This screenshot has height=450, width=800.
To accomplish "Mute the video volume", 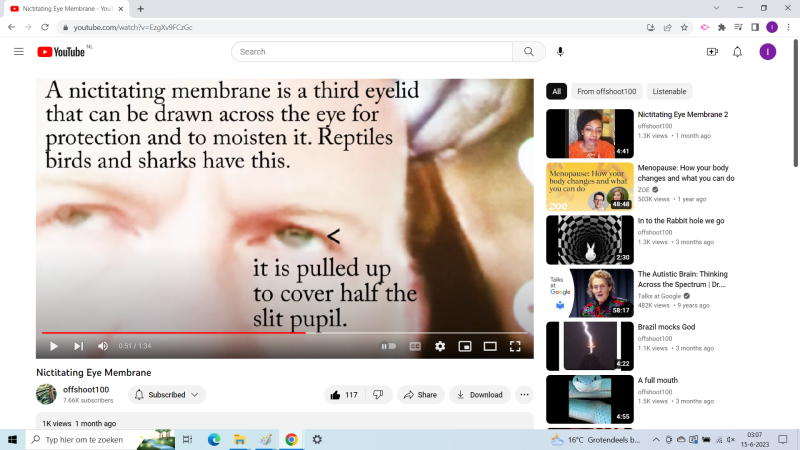I will click(103, 346).
